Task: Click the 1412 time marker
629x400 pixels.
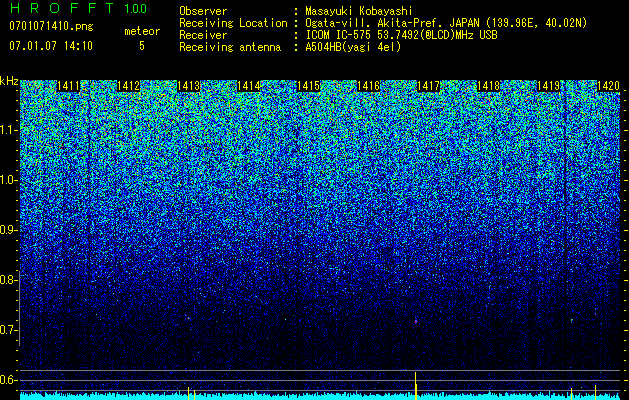Action: (128, 86)
